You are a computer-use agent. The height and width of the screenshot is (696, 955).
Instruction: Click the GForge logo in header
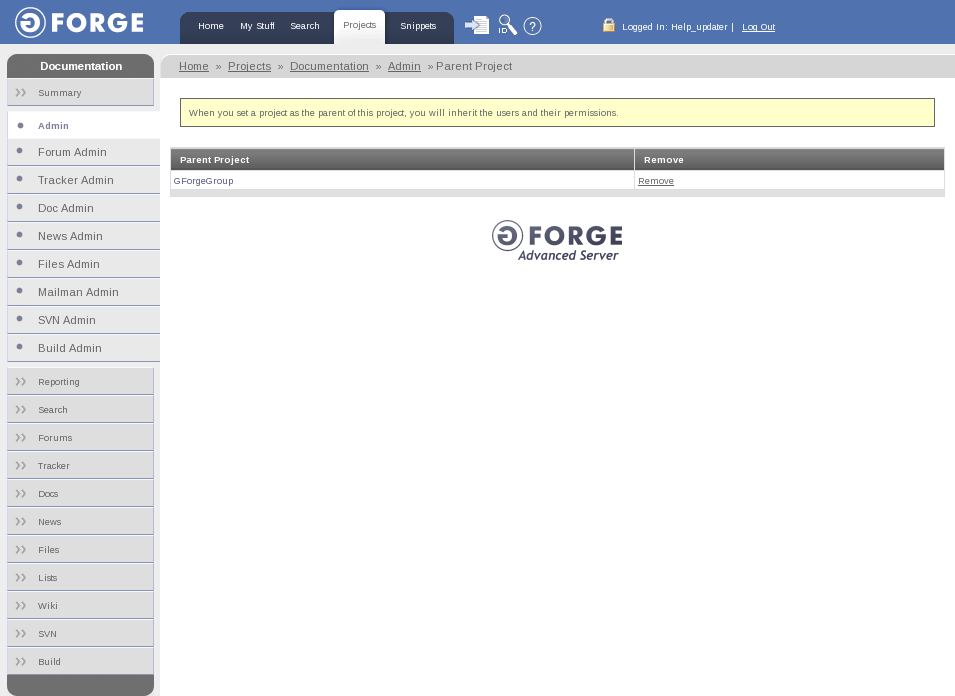pyautogui.click(x=79, y=23)
